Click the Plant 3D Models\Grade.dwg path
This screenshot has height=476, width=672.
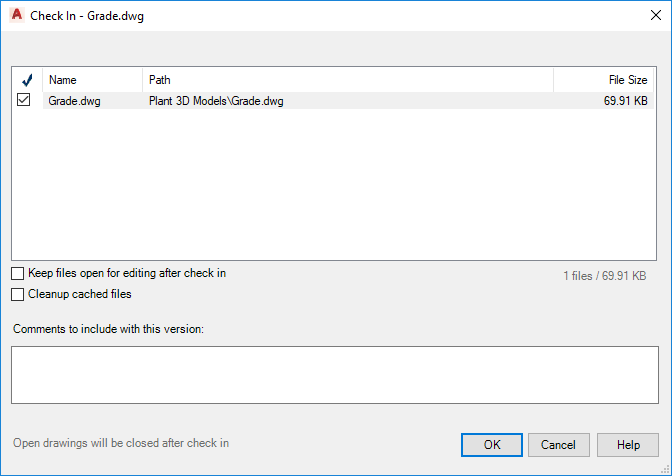[x=216, y=101]
